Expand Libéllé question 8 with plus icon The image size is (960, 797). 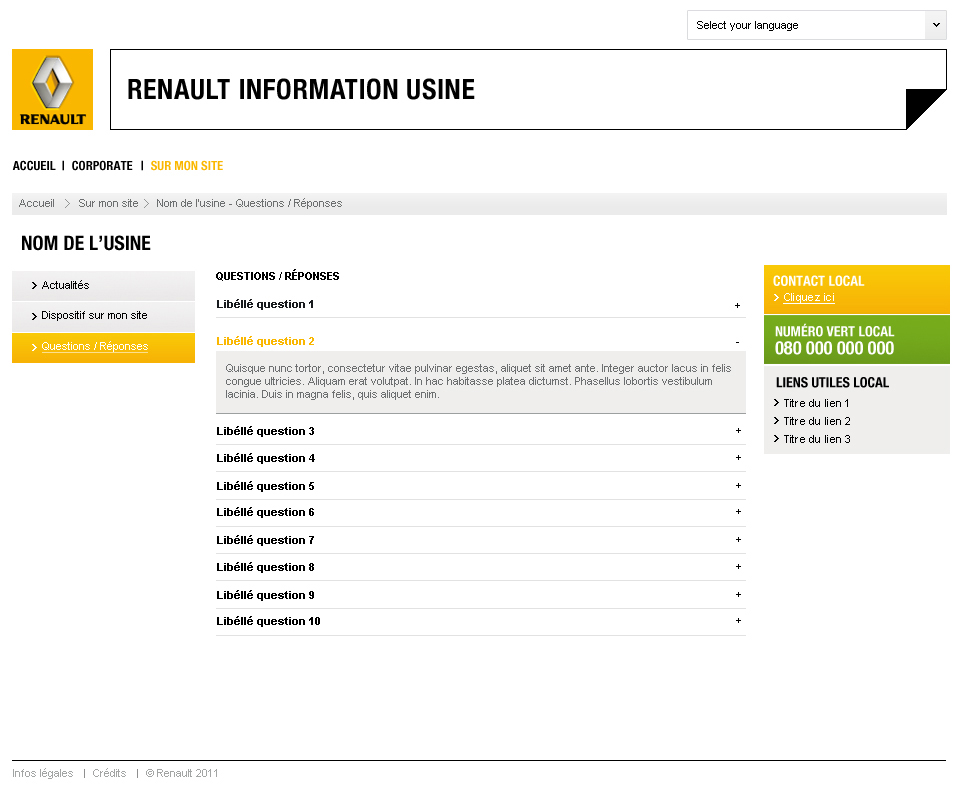tap(738, 567)
